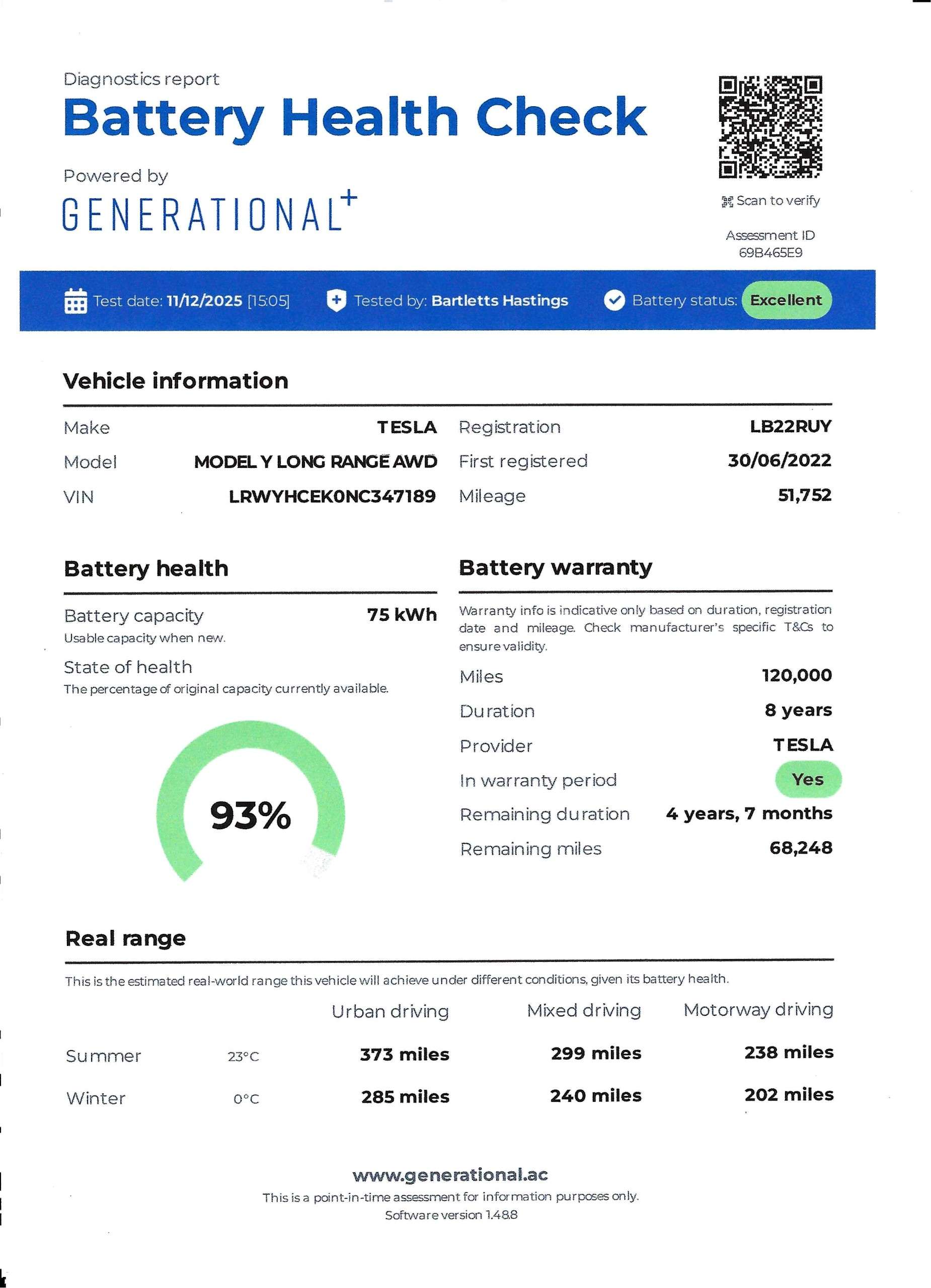Open the www.generational.ac link
Screen dimensions: 931x1288
coord(450,1174)
